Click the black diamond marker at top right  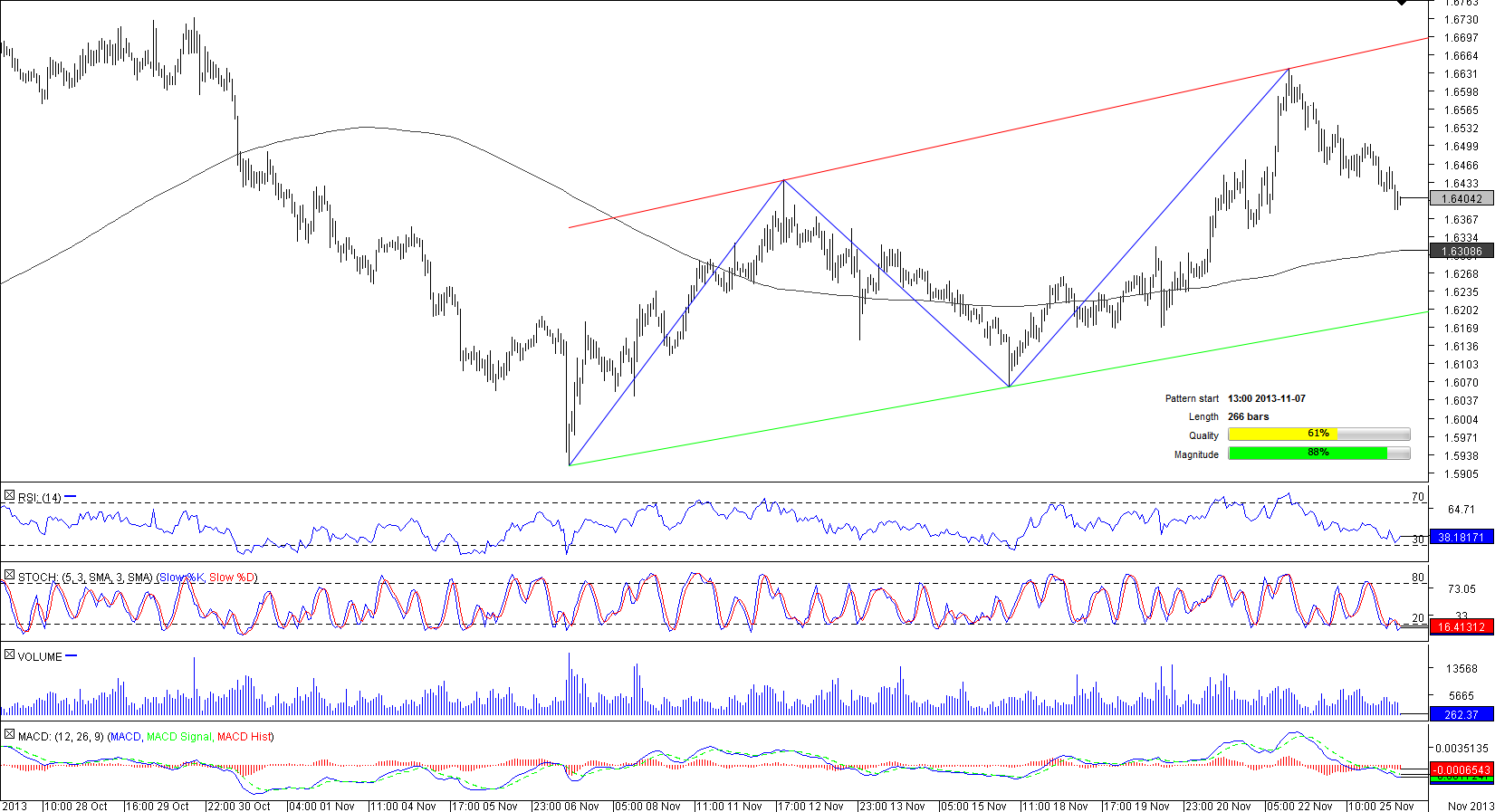(1402, 3)
